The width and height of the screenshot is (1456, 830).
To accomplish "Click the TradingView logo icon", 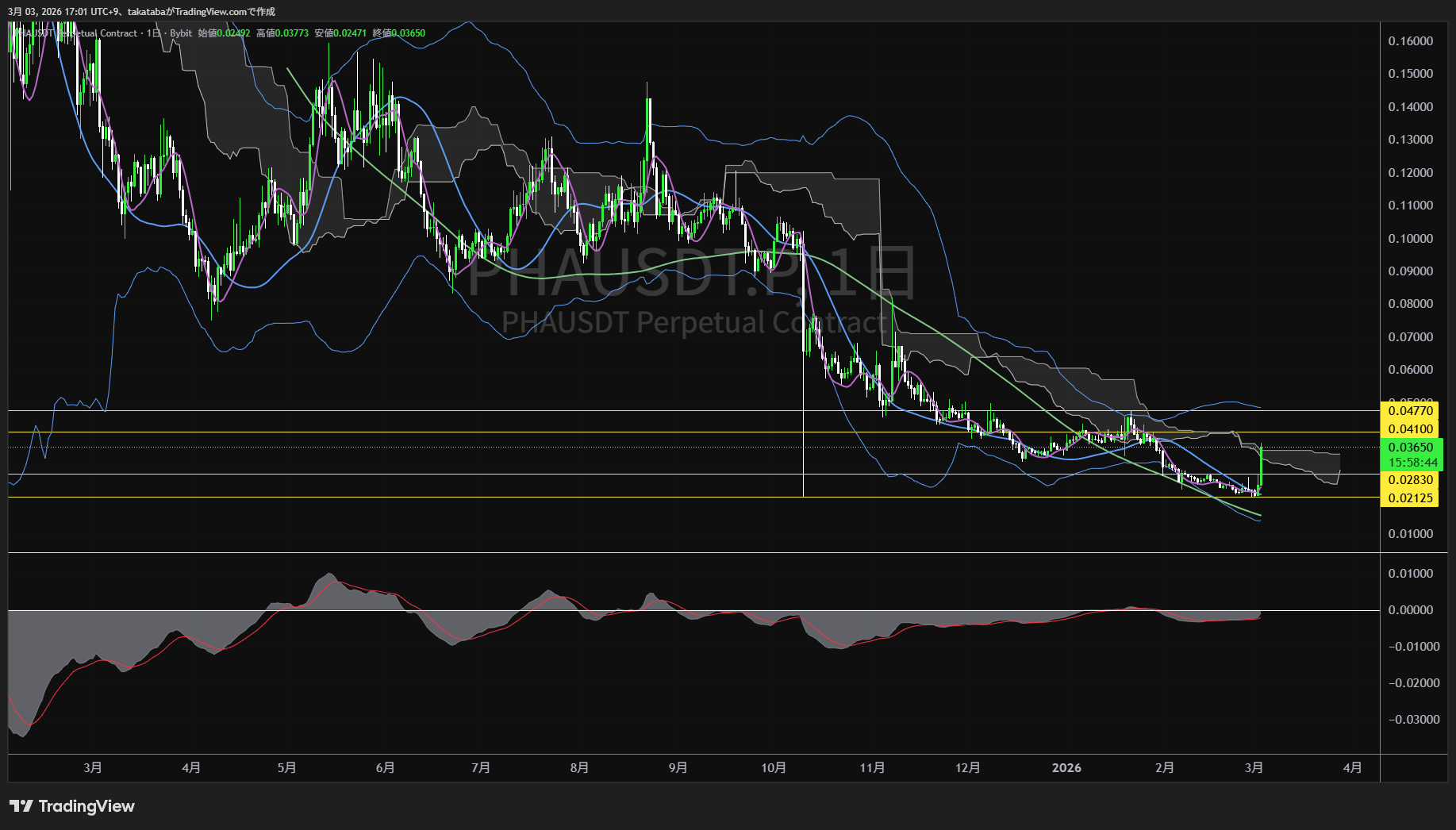I will click(21, 806).
